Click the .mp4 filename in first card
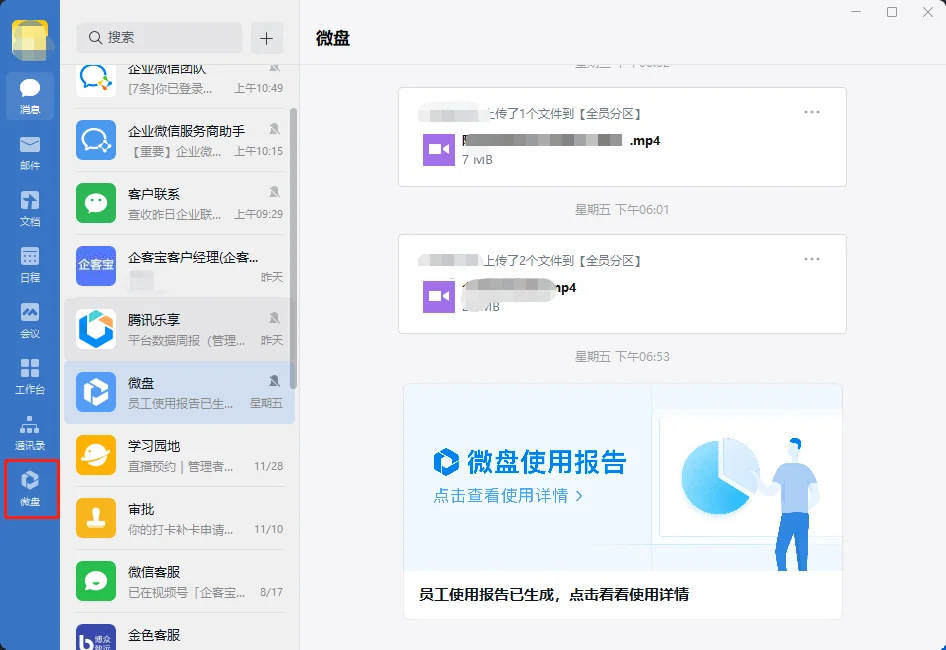This screenshot has width=946, height=650. [x=644, y=141]
